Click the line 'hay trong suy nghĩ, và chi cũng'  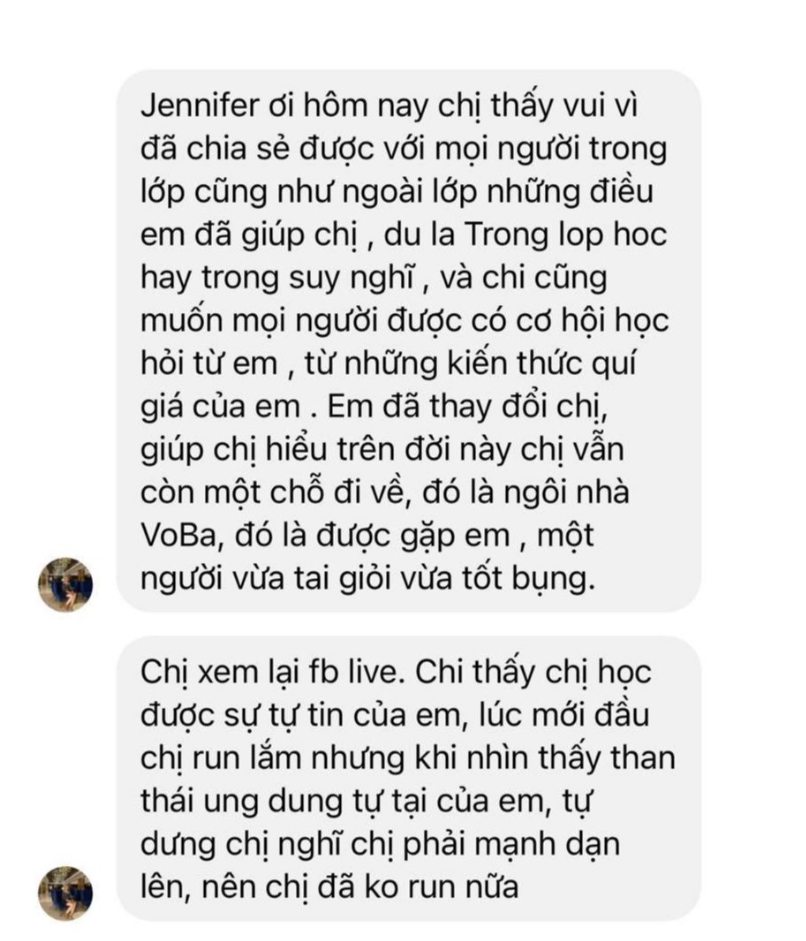click(x=373, y=278)
